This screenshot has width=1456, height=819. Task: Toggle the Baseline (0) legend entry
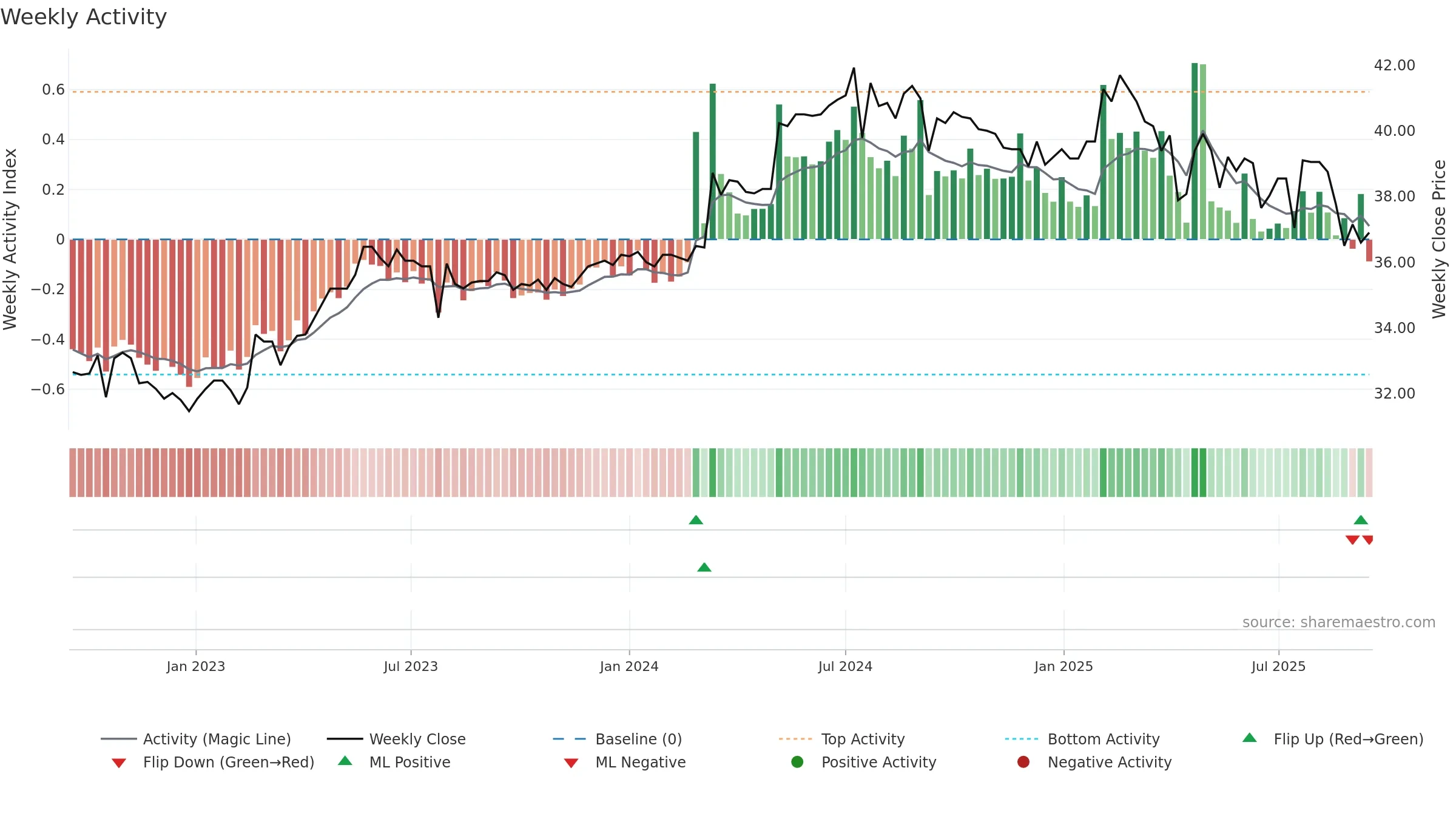(x=618, y=739)
